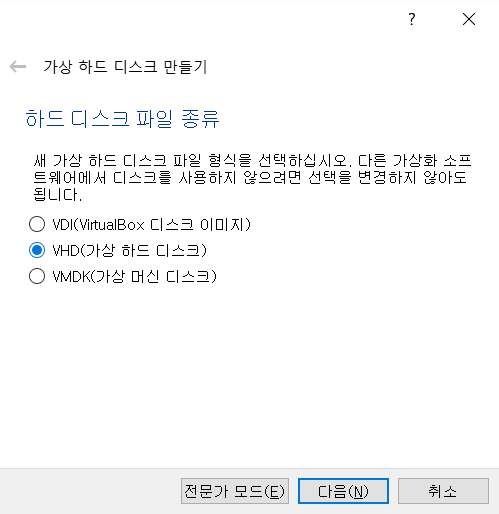Image resolution: width=499 pixels, height=514 pixels.
Task: Click the question mark help icon
Action: 412,19
